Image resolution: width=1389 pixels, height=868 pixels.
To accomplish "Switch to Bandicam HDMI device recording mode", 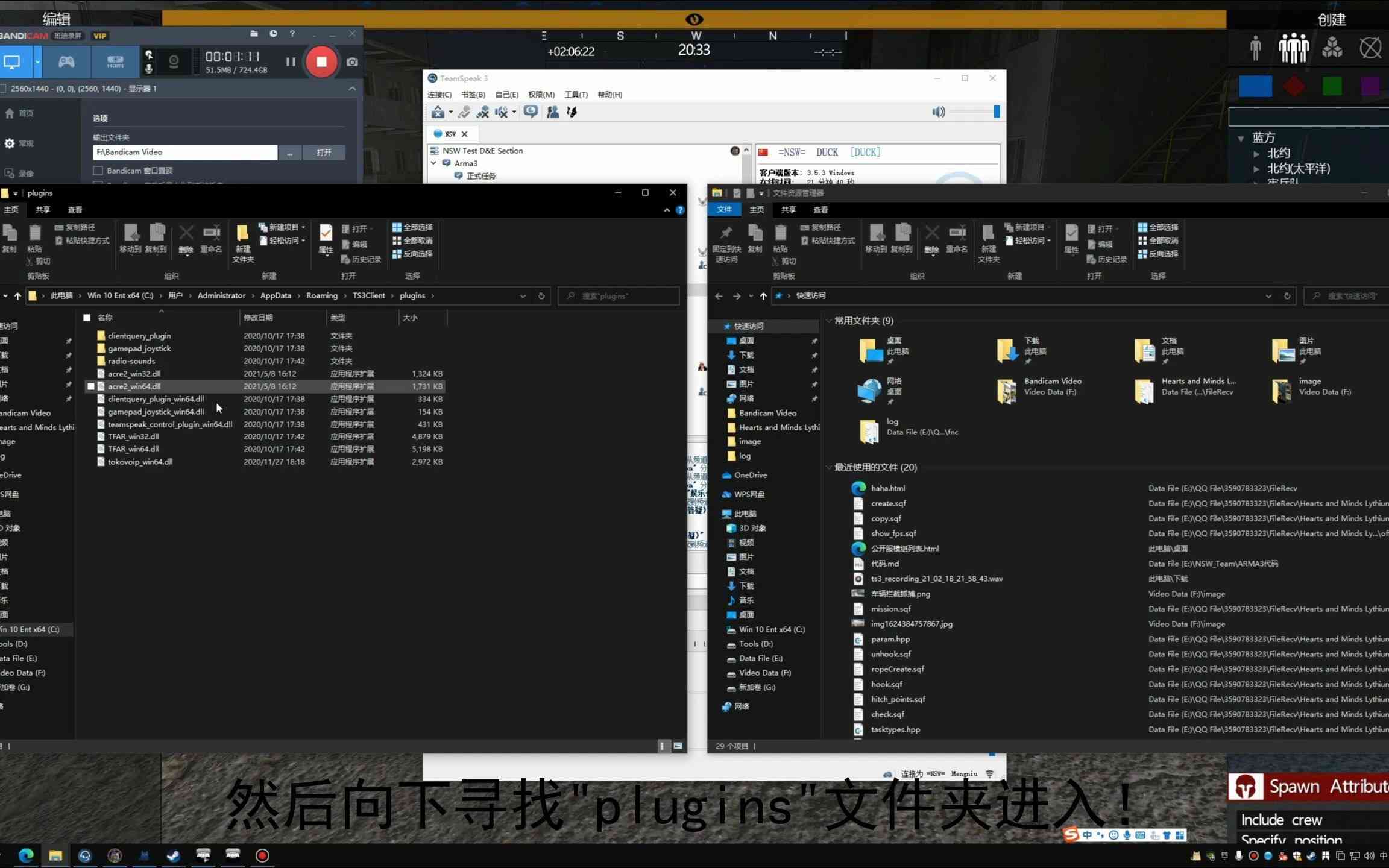I will click(115, 61).
